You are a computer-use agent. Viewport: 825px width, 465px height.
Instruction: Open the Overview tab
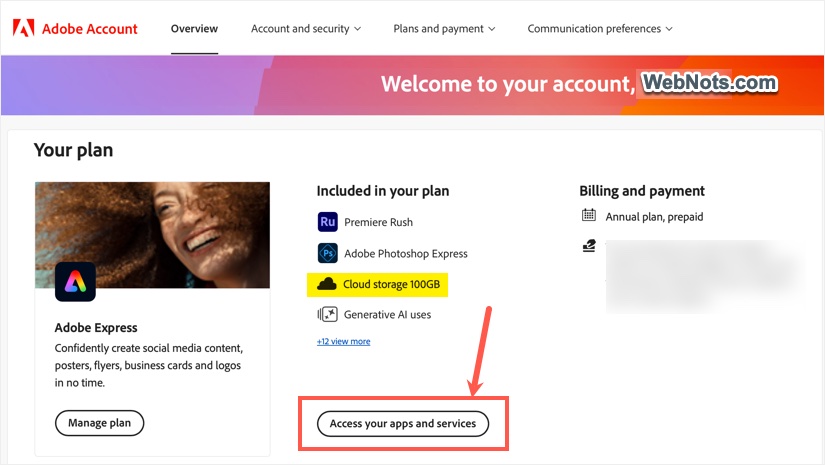(194, 29)
